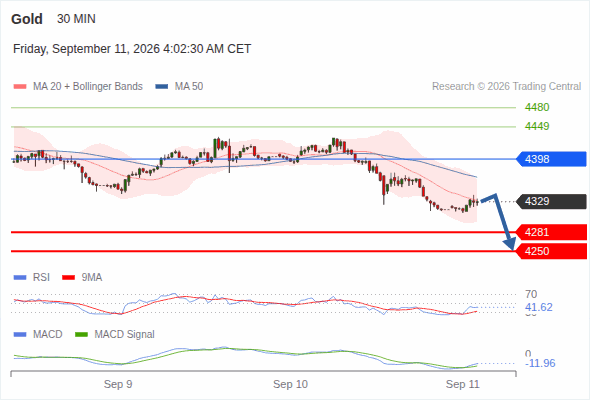
Task: Click the RSI legend color swatch
Action: pos(20,278)
